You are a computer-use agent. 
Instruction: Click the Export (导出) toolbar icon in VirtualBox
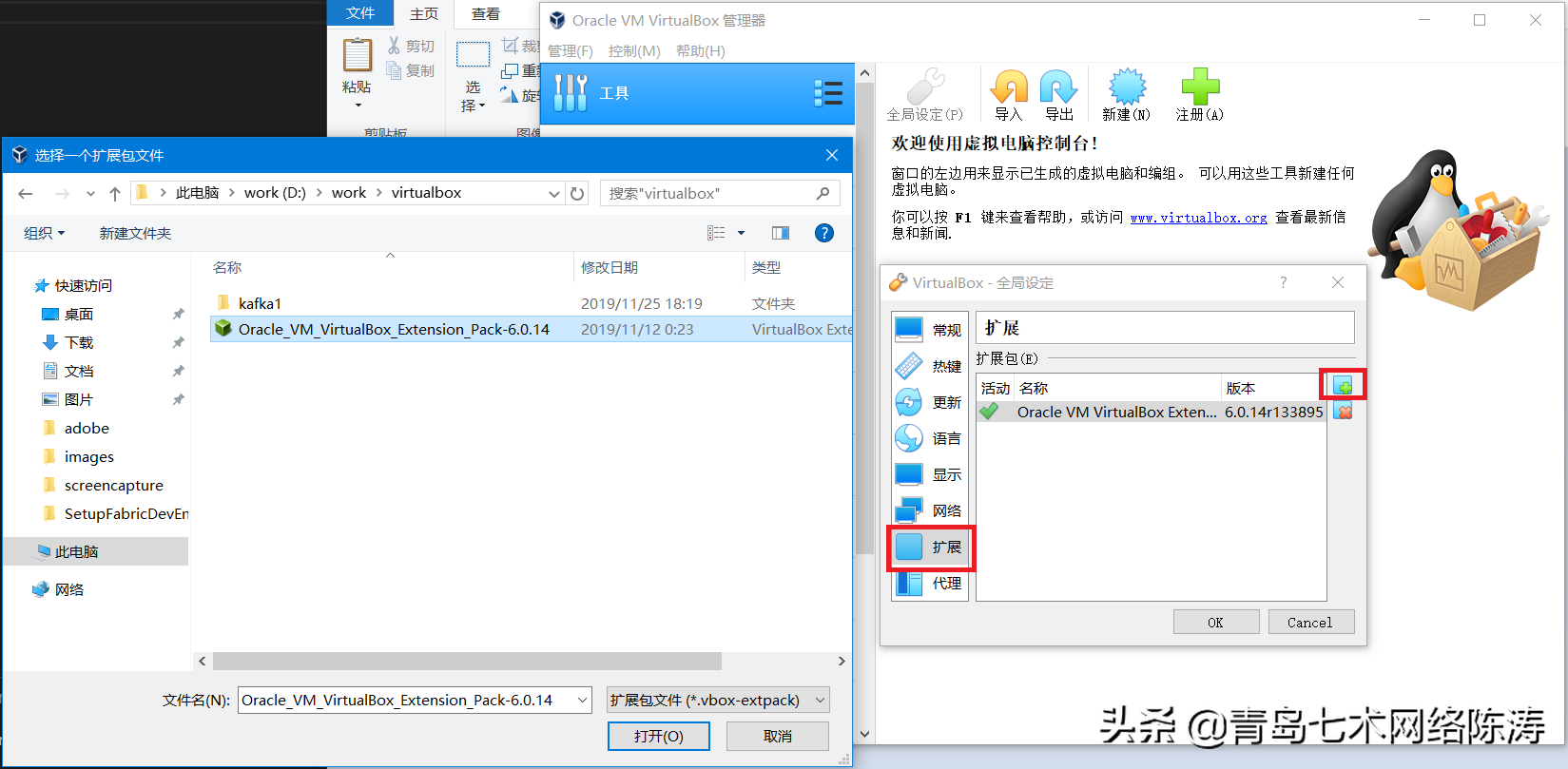1058,94
